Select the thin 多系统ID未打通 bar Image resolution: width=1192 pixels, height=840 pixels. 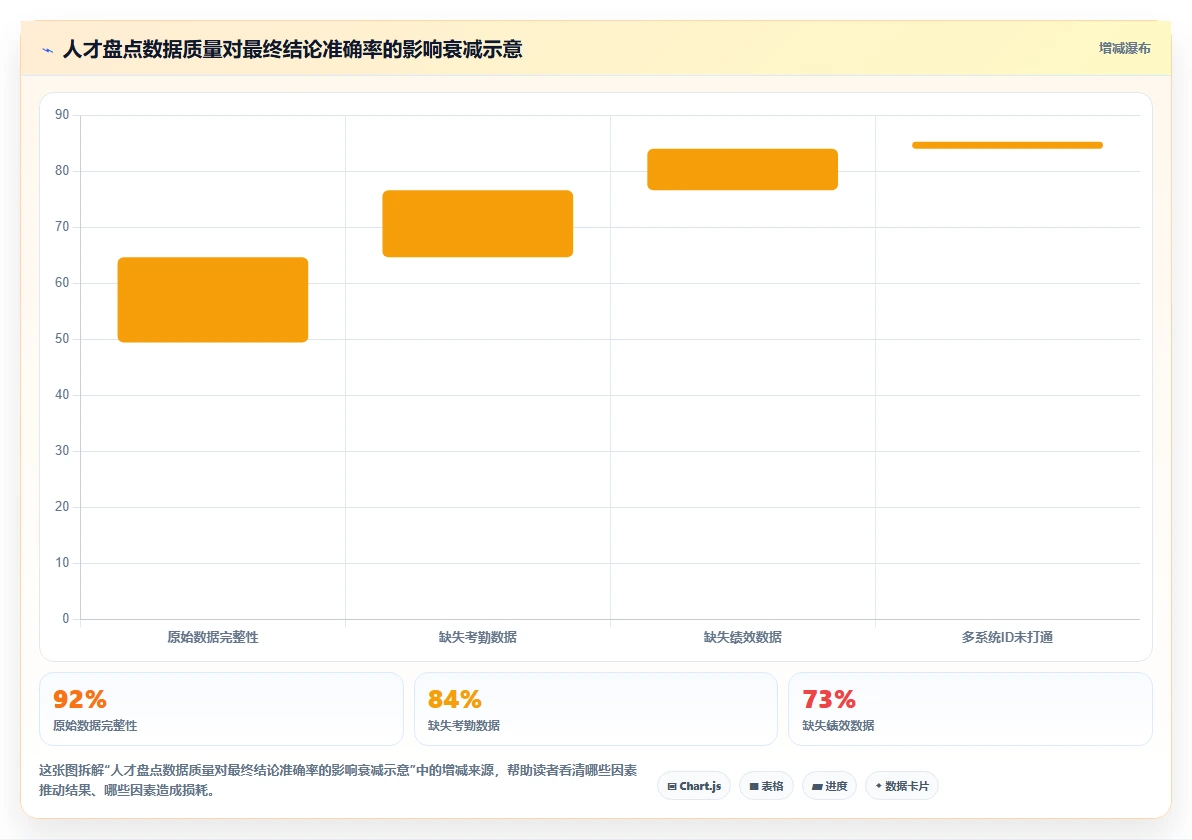pos(1007,145)
